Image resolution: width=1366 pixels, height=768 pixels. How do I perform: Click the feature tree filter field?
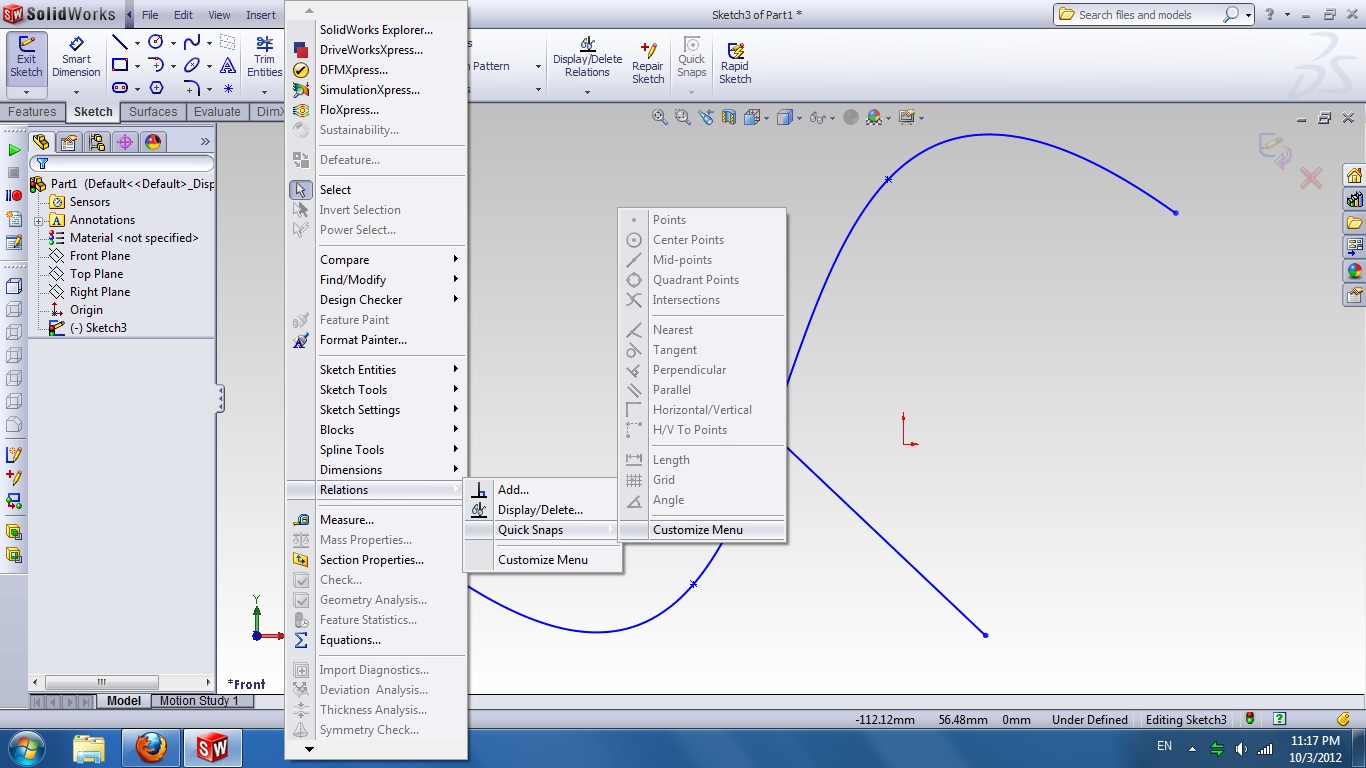[122, 163]
